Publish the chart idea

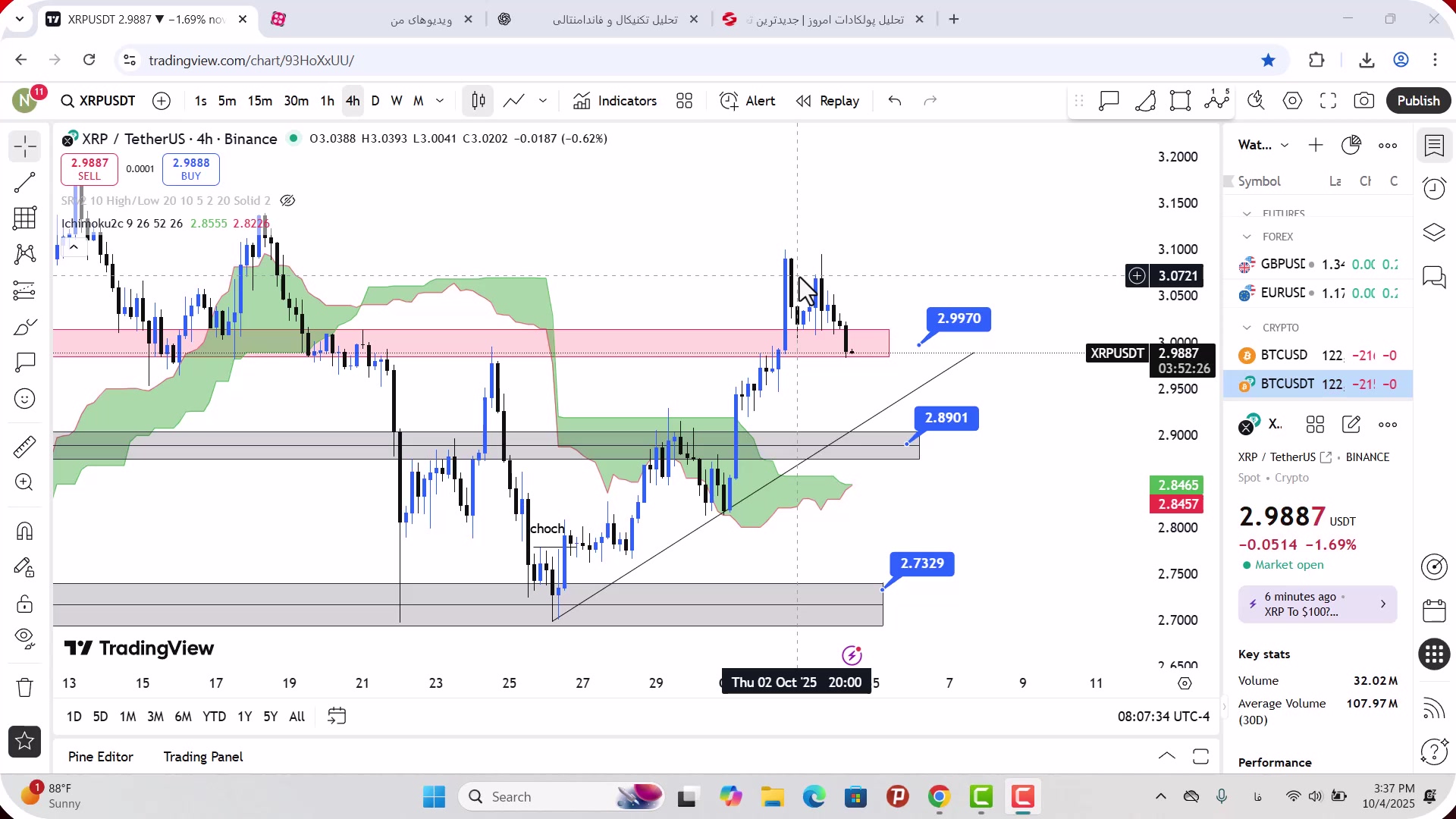click(x=1419, y=101)
